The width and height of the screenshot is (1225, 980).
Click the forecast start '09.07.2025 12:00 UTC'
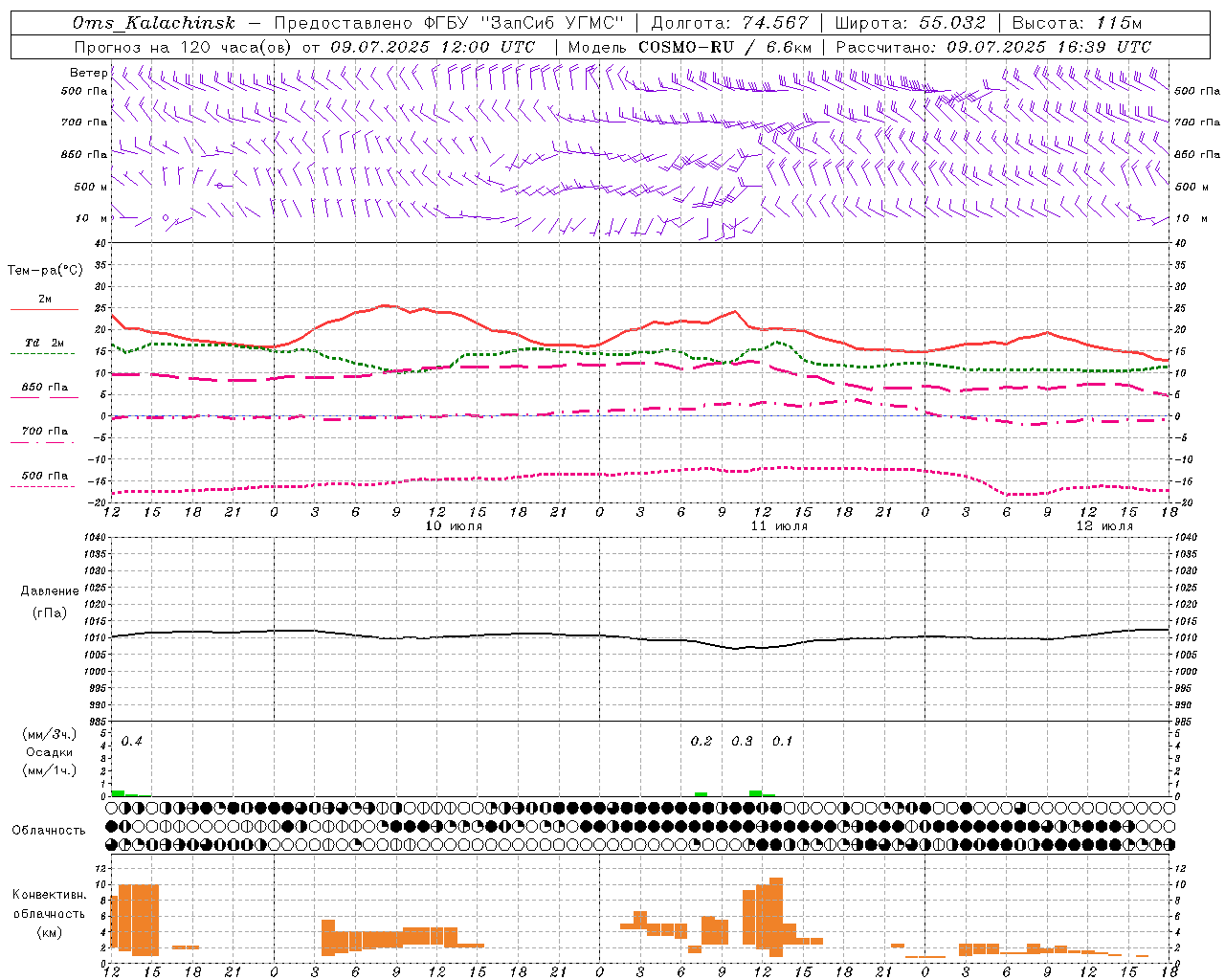[433, 47]
